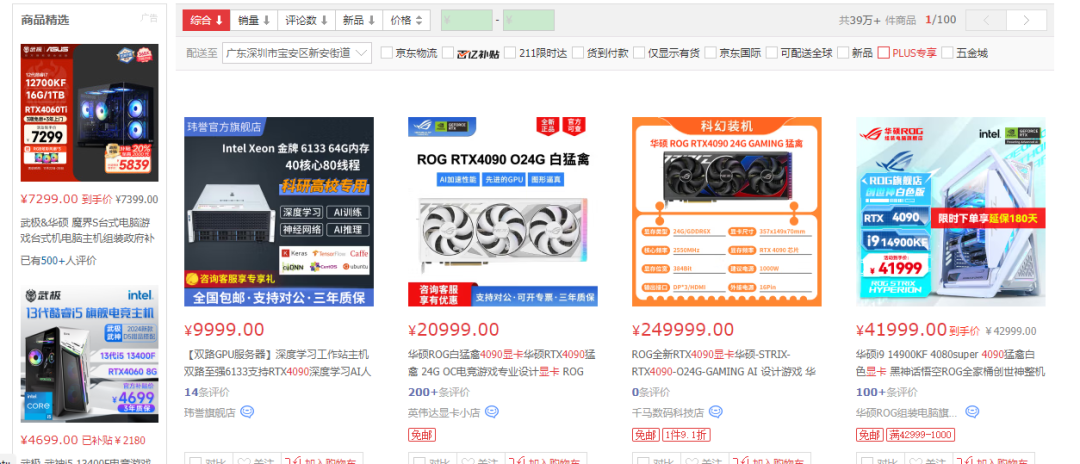
Task: Visit the 华硕ROG组装电脑旗舰店 shop link
Action: (x=906, y=413)
